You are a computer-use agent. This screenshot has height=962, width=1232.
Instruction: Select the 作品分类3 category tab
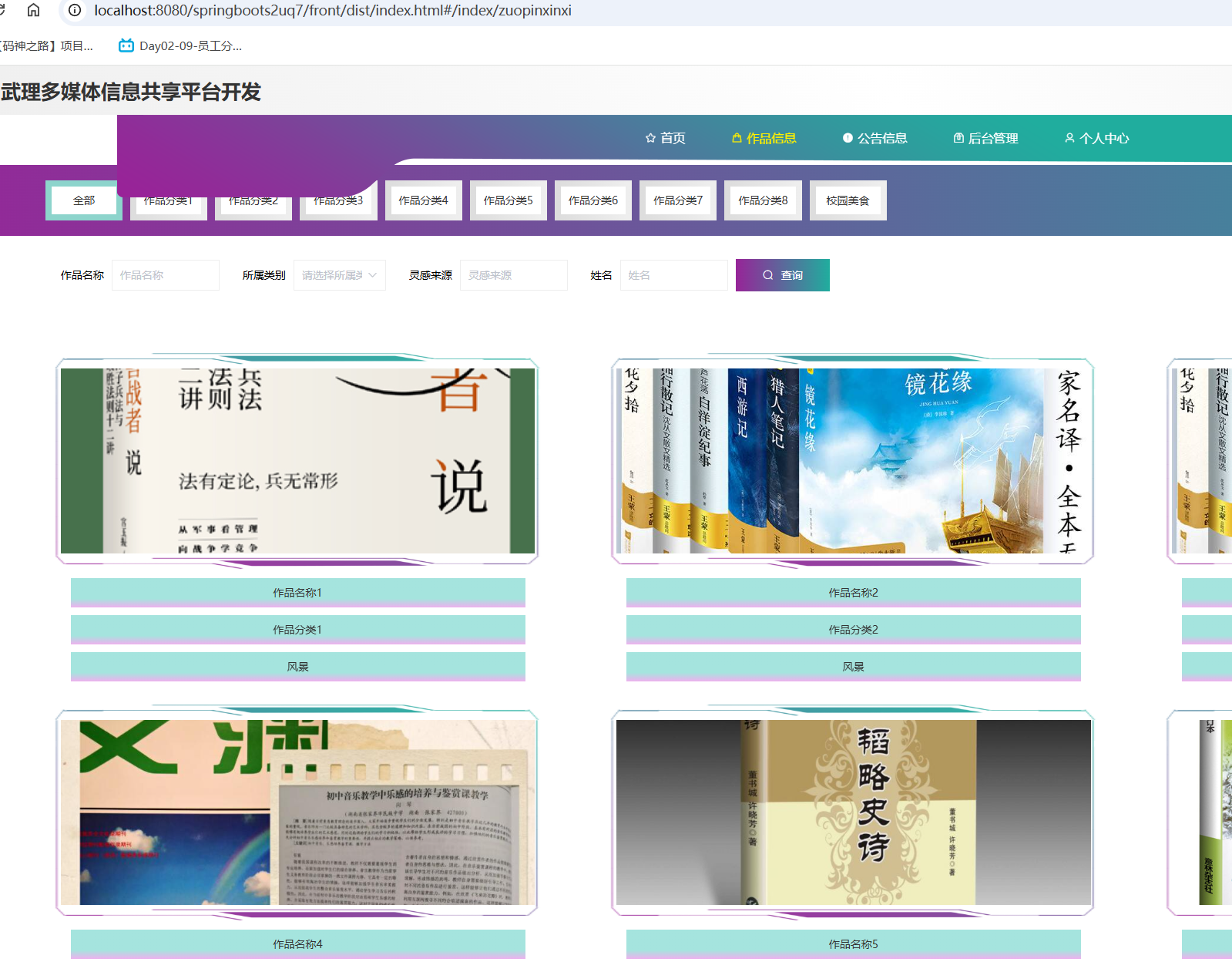point(338,200)
